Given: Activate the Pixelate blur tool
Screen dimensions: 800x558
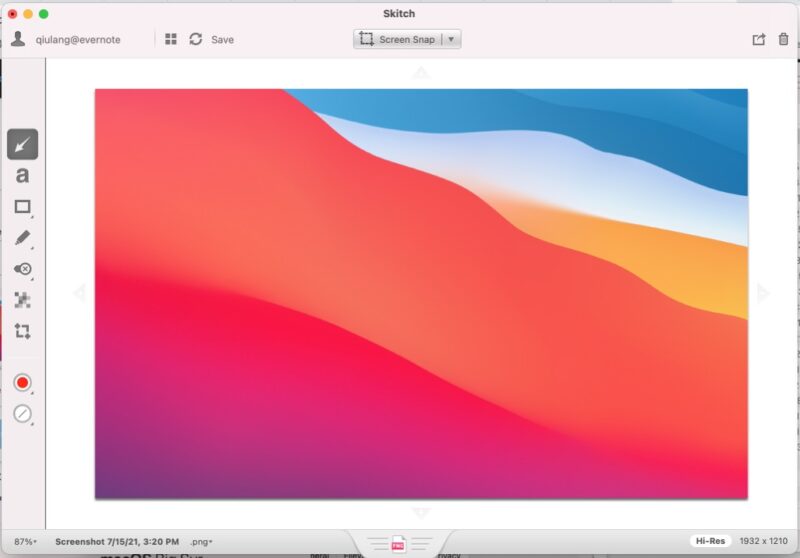Looking at the screenshot, I should [22, 300].
